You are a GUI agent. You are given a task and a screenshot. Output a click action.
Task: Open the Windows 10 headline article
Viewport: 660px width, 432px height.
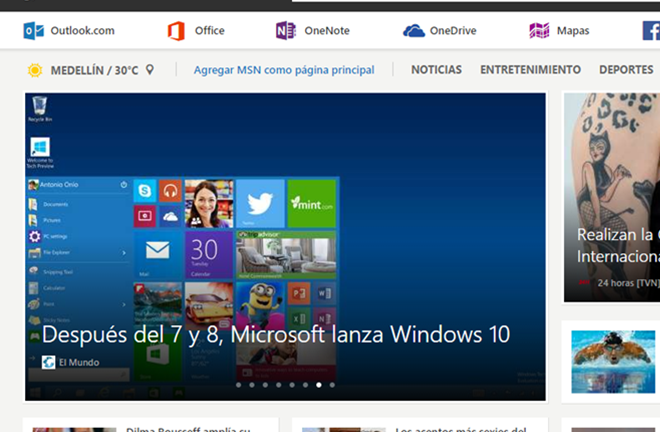(276, 335)
